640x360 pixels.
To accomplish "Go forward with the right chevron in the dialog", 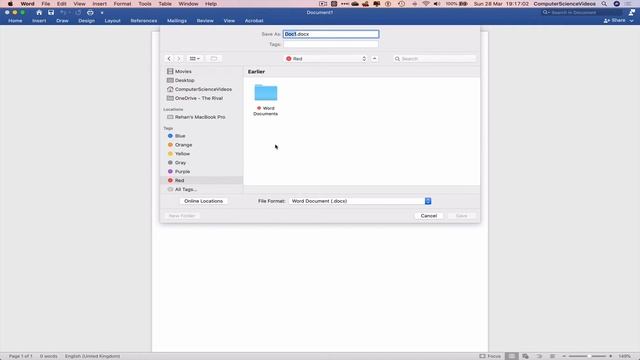I will (x=178, y=59).
